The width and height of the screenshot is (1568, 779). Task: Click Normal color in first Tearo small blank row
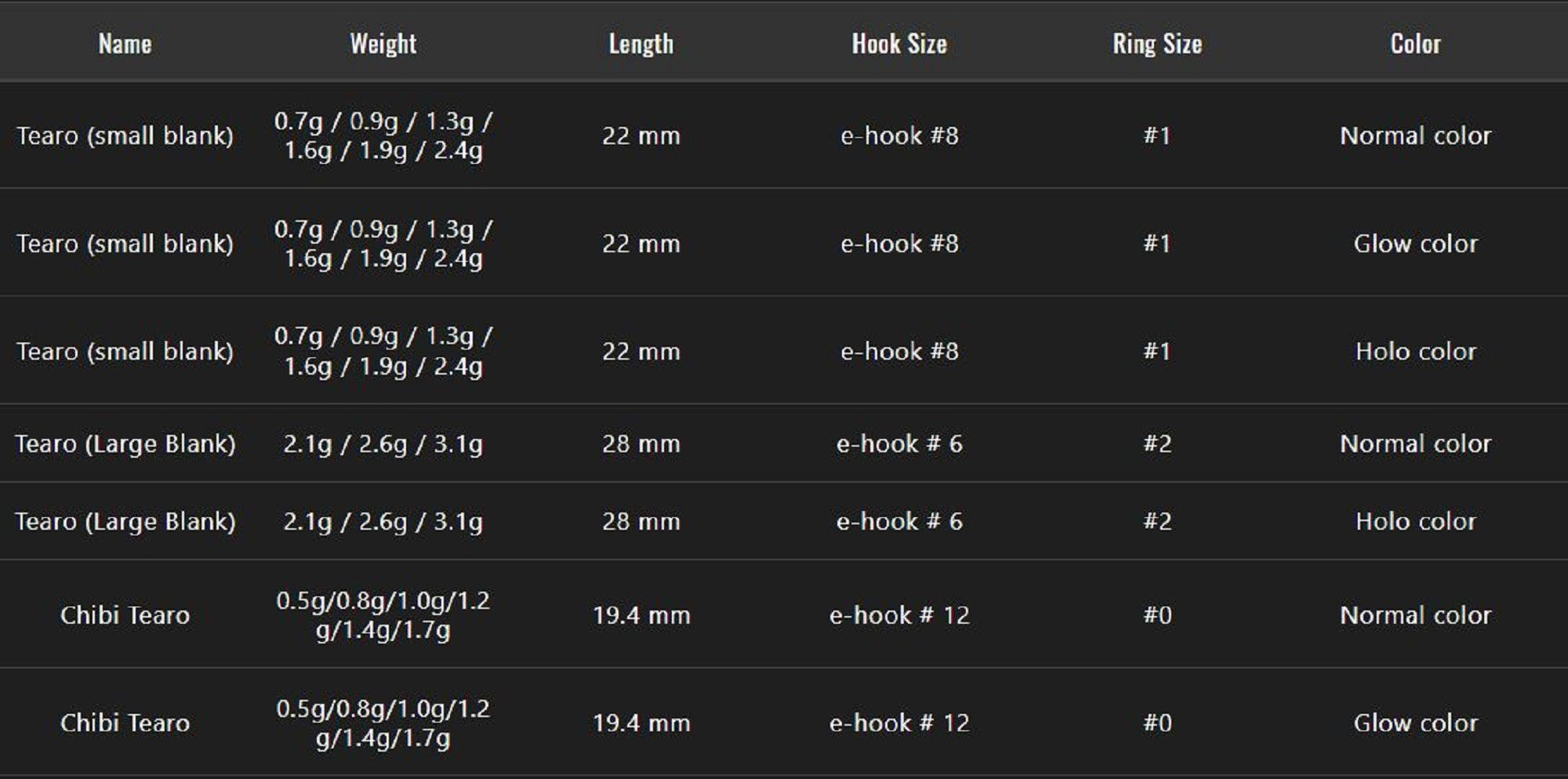pos(1415,136)
